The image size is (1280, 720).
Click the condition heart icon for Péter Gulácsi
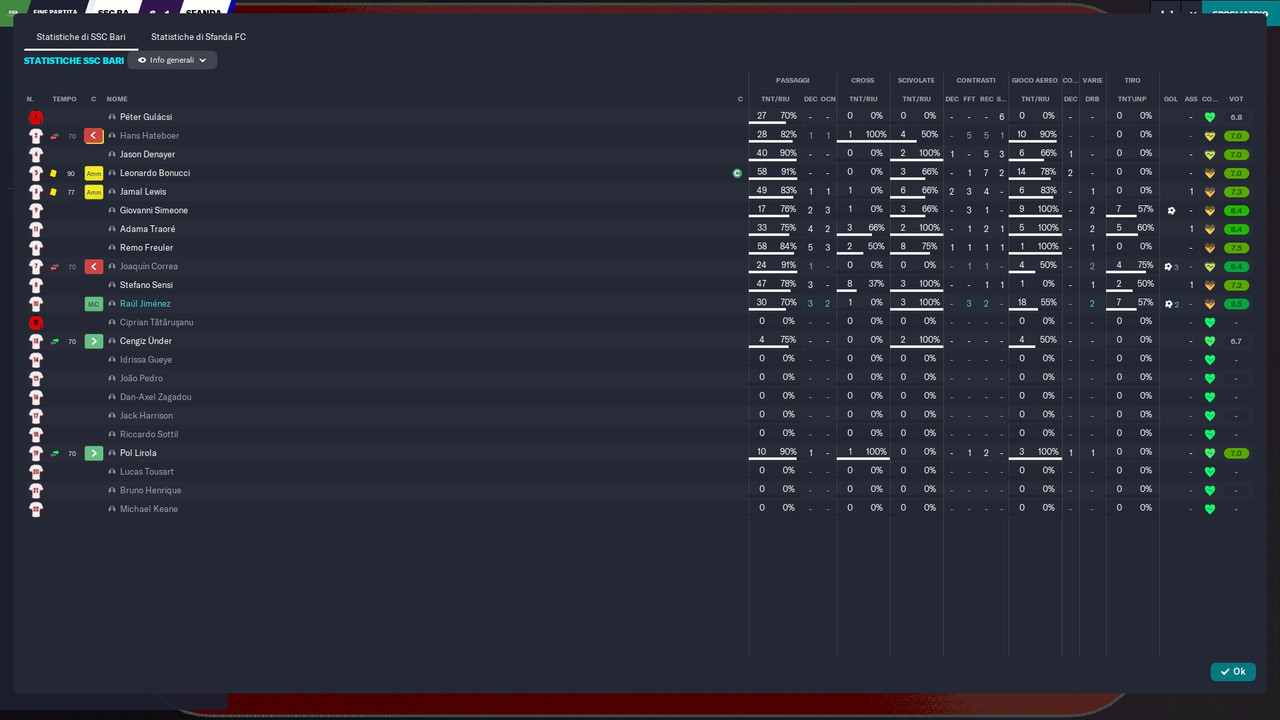pos(1209,117)
